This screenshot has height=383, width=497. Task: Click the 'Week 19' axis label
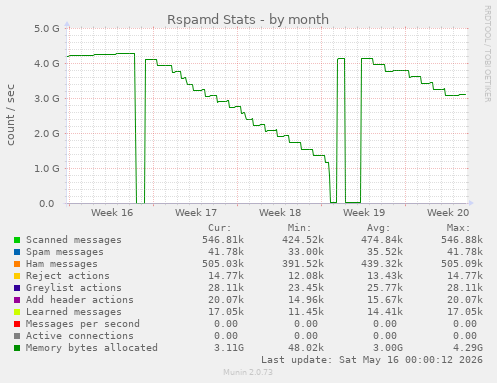(364, 213)
